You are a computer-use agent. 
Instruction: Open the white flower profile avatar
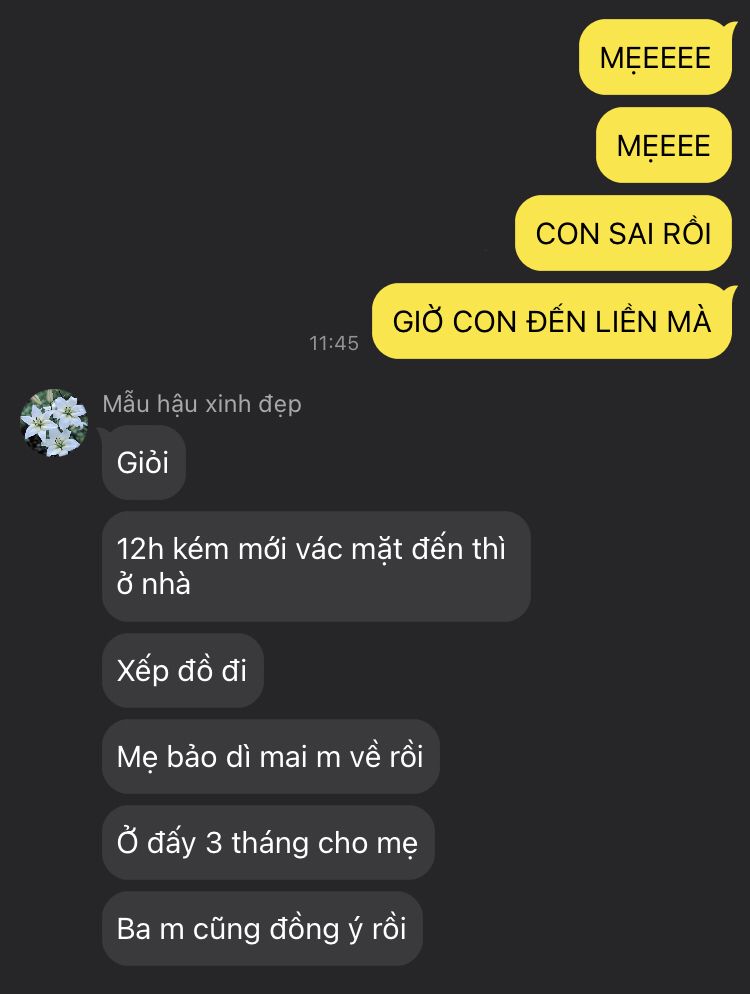point(53,422)
